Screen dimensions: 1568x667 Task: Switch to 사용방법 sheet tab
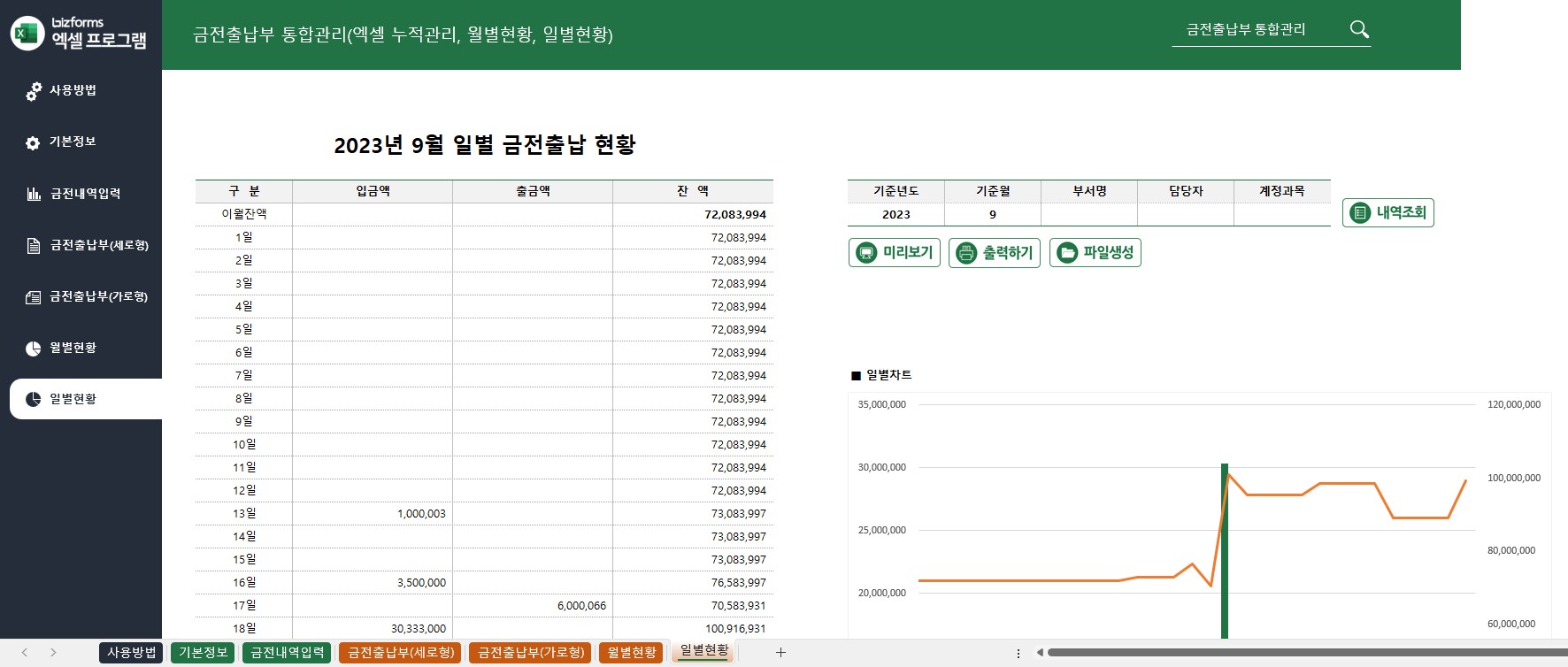pos(132,653)
